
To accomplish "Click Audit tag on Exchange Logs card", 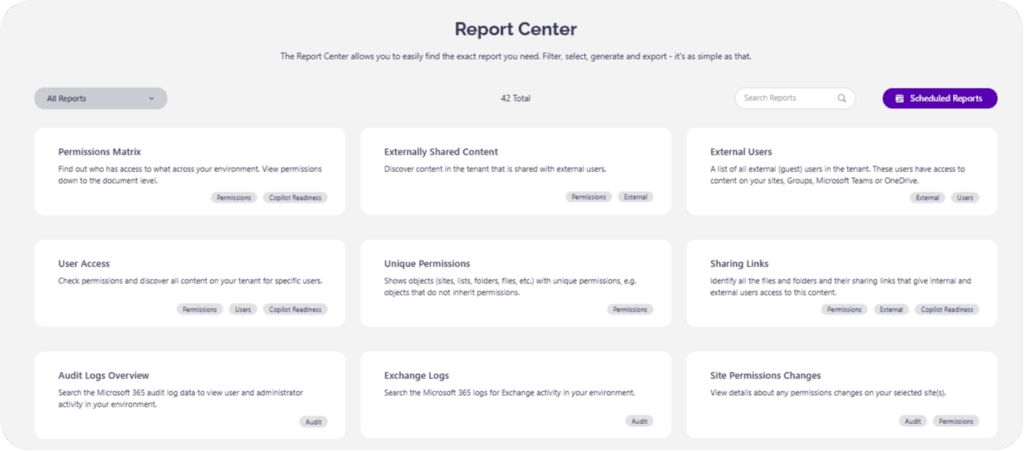I will pyautogui.click(x=639, y=422).
